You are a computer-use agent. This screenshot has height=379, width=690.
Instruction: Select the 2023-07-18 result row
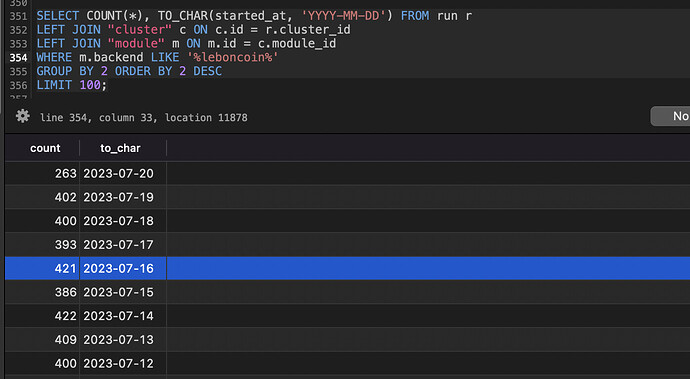[348, 221]
